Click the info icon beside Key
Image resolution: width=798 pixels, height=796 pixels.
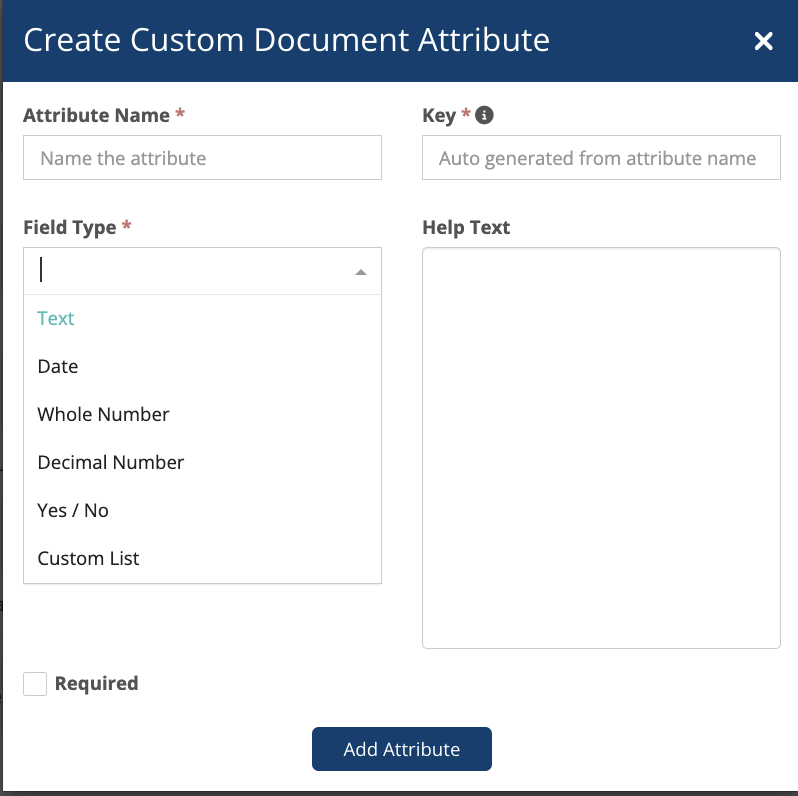[484, 115]
